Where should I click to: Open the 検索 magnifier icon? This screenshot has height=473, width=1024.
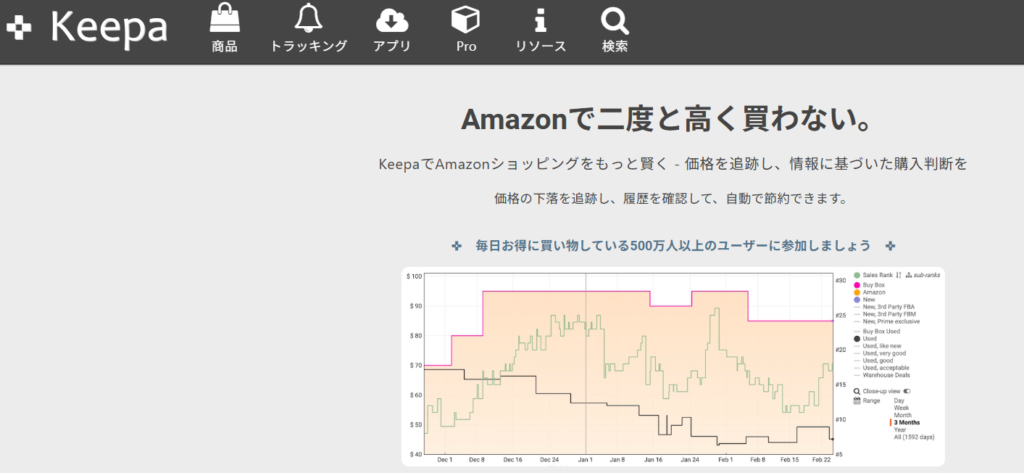(x=615, y=20)
